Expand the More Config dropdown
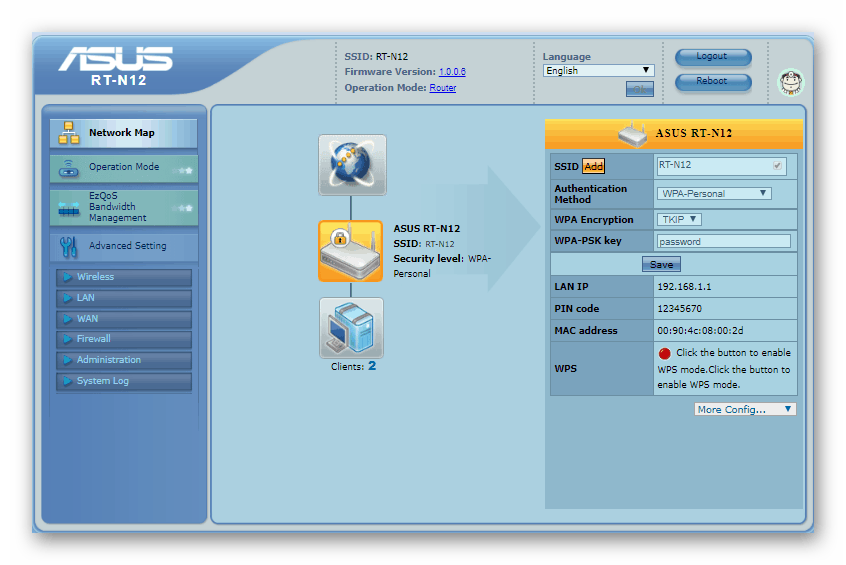 tap(745, 409)
